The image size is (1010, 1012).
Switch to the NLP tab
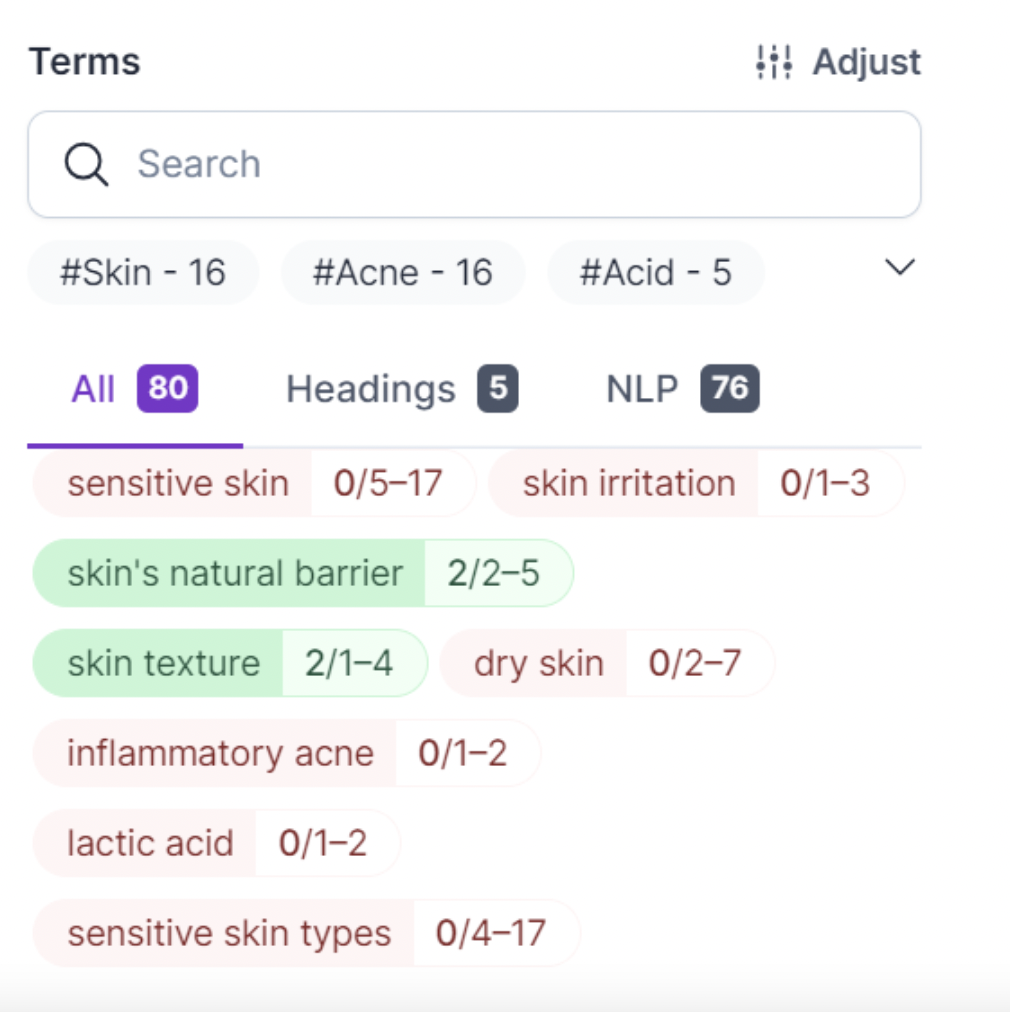[642, 389]
